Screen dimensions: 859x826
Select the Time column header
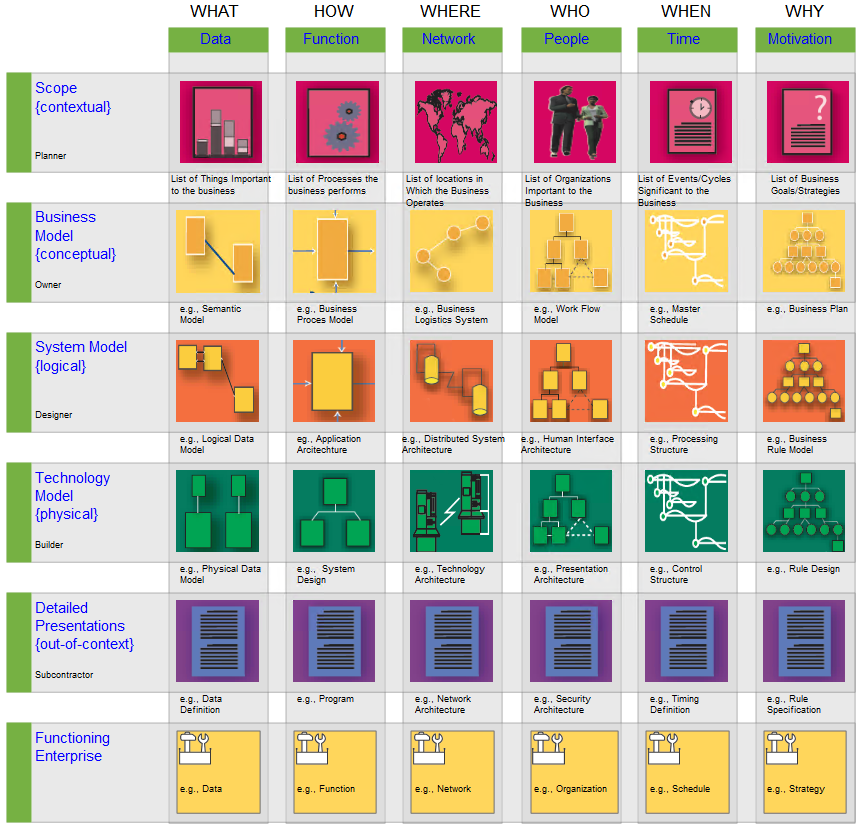coord(684,39)
